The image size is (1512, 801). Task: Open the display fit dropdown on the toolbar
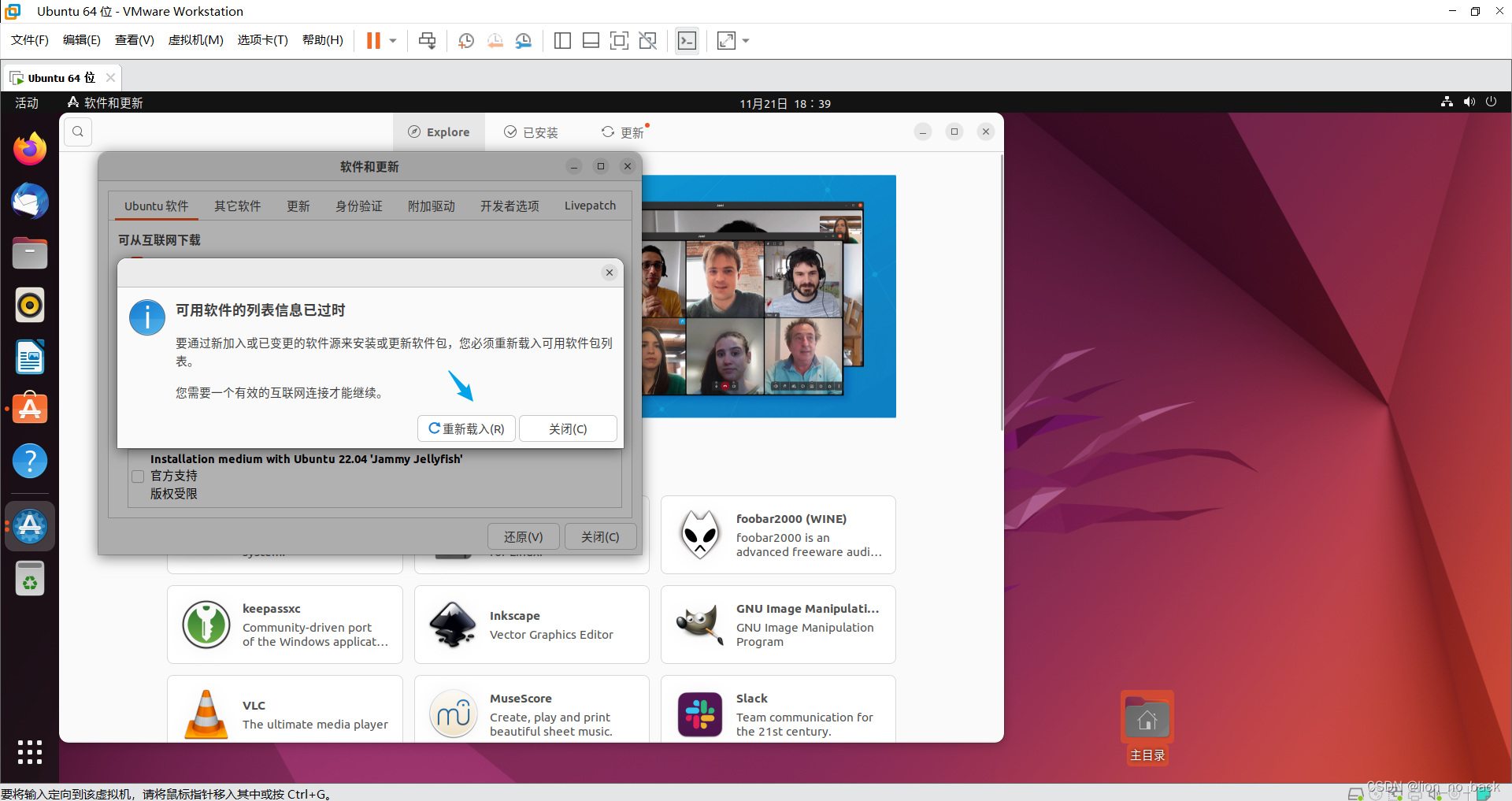pyautogui.click(x=746, y=40)
